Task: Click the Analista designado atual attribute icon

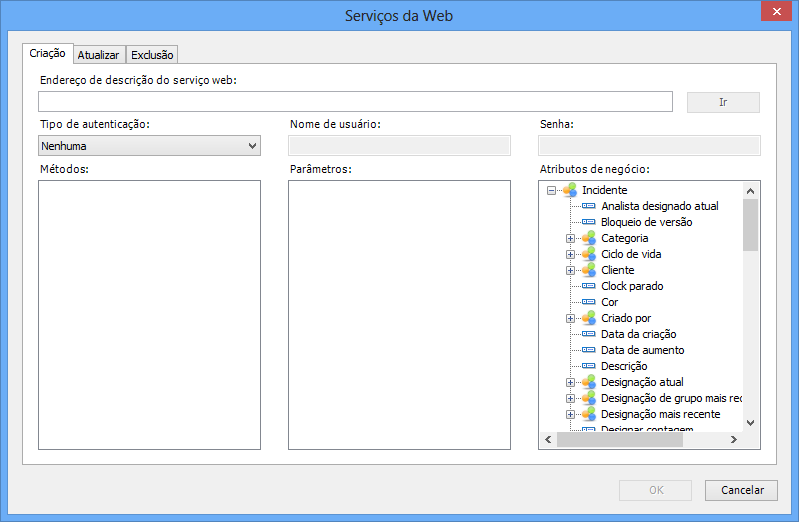Action: pyautogui.click(x=589, y=206)
